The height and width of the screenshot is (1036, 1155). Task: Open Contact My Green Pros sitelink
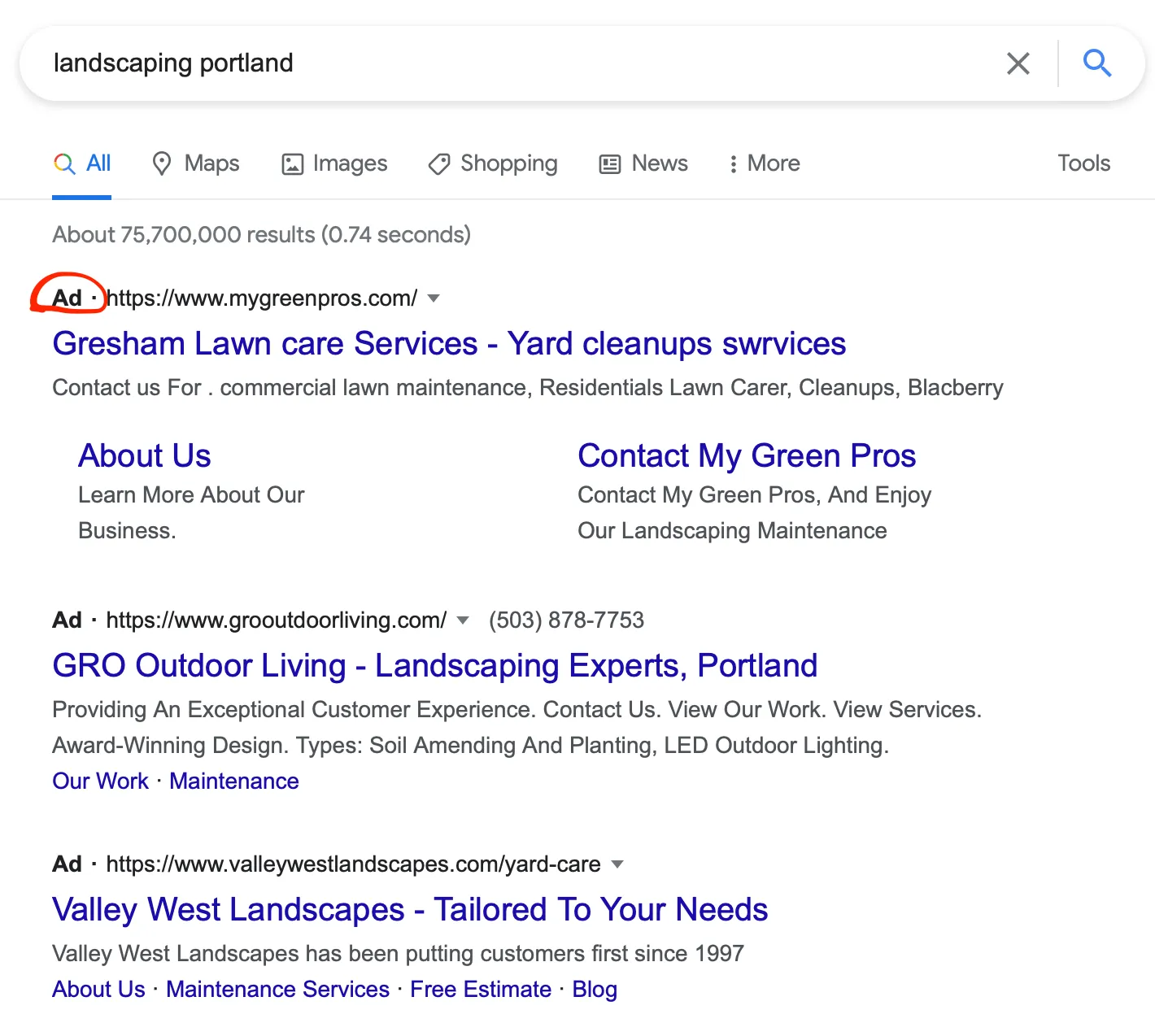point(747,456)
